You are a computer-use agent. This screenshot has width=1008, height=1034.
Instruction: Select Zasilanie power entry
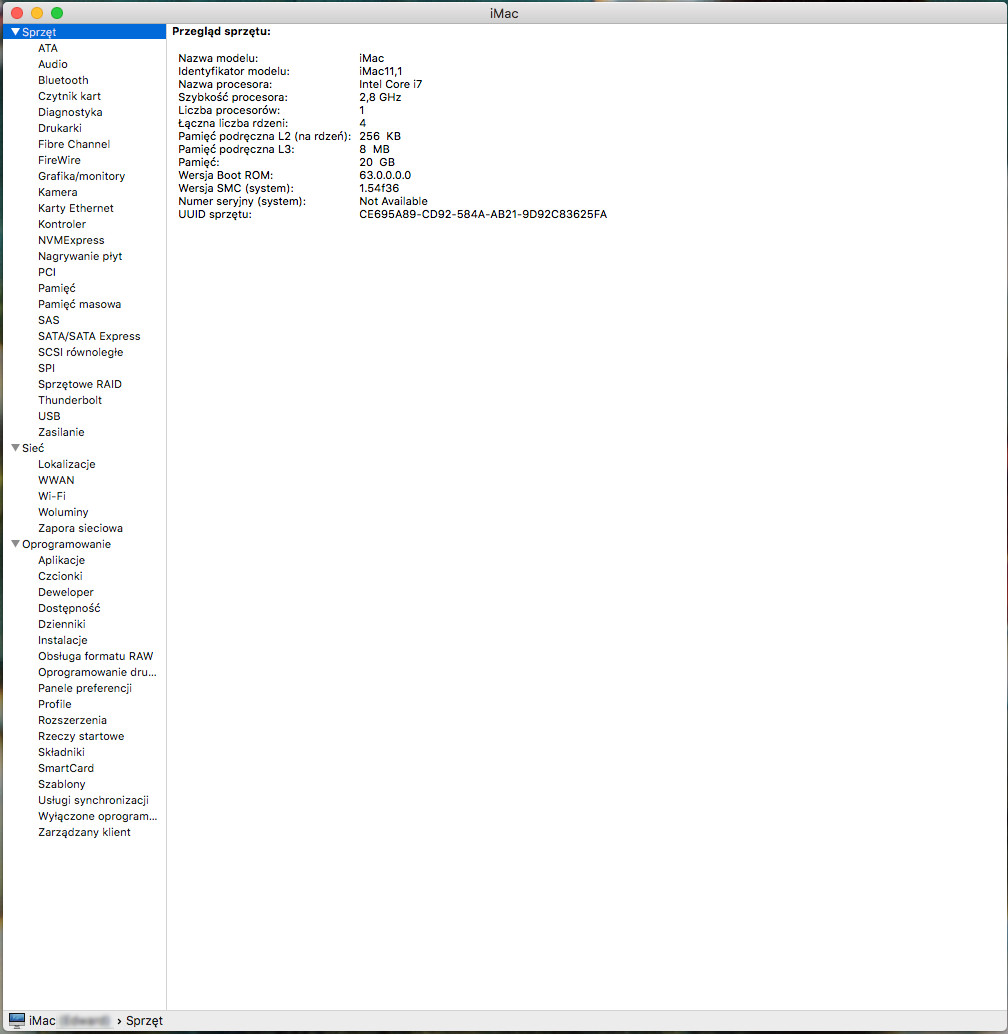coord(61,432)
